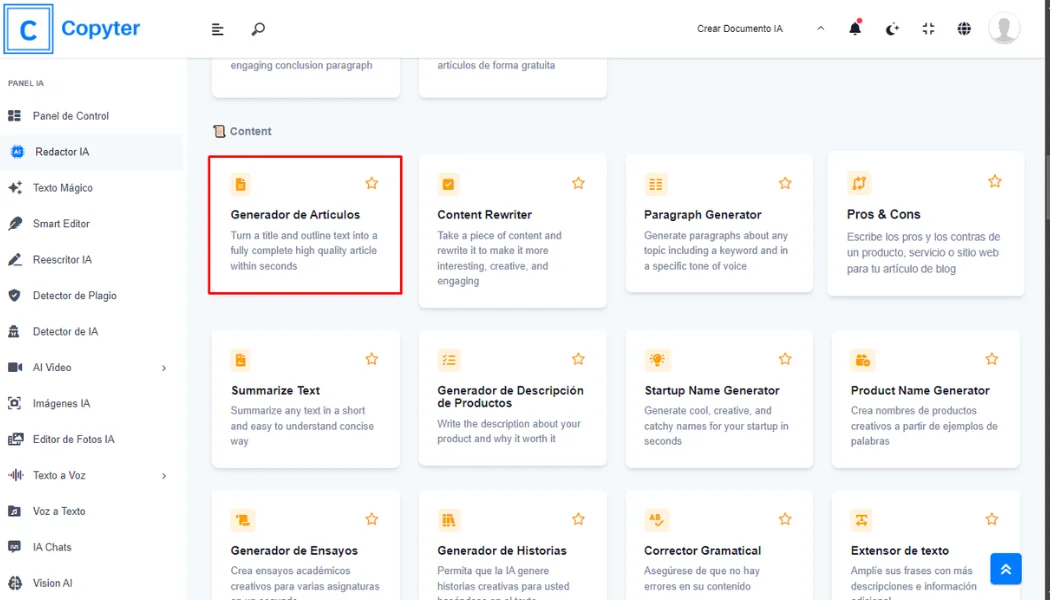Screen dimensions: 1050x600
Task: Open notifications via the bell icon
Action: [x=855, y=29]
